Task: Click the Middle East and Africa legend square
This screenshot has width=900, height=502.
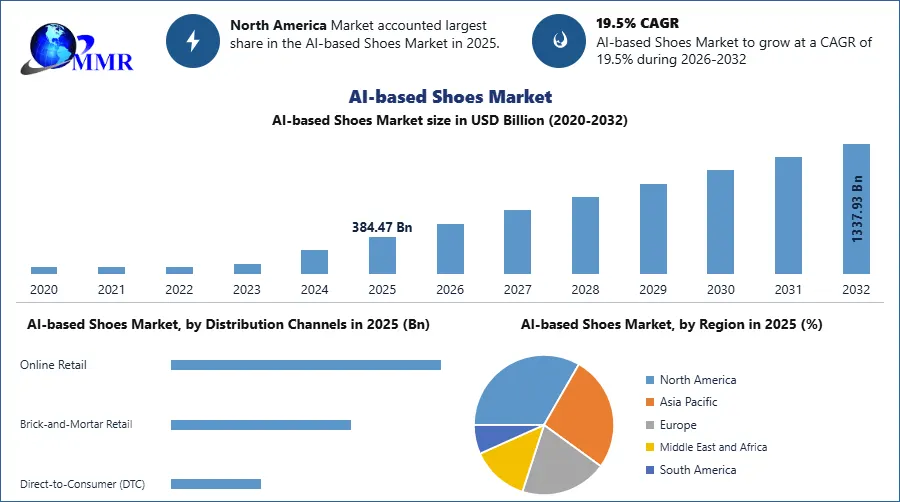Action: click(650, 447)
